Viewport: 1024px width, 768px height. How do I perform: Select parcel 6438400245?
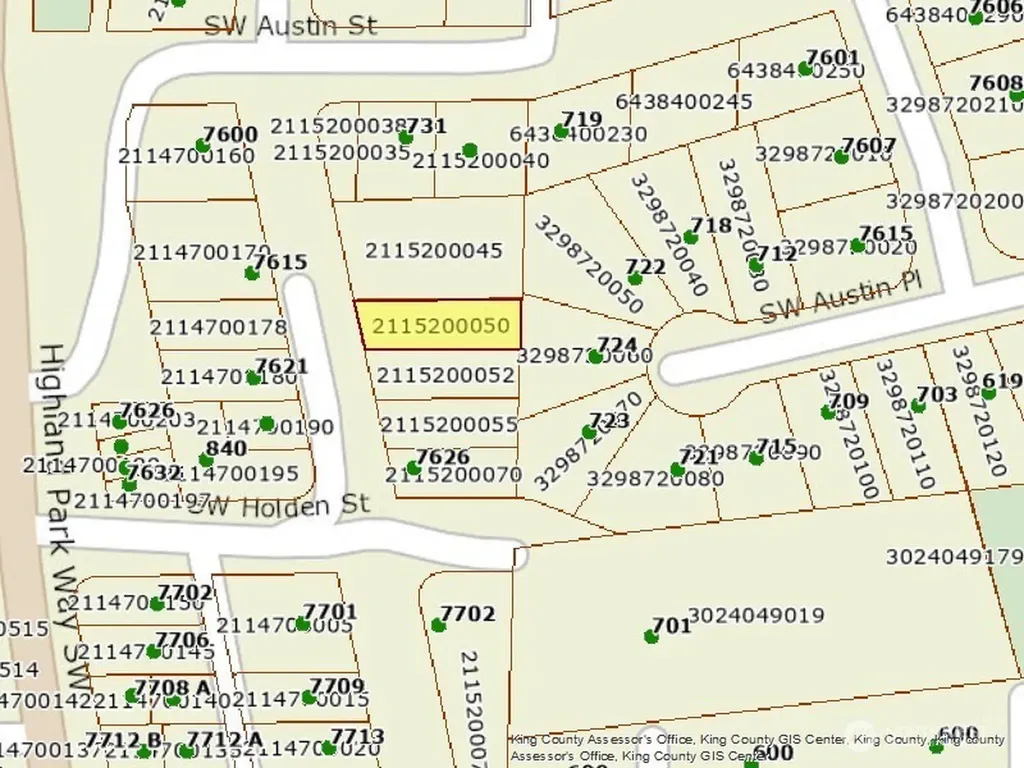[x=684, y=102]
